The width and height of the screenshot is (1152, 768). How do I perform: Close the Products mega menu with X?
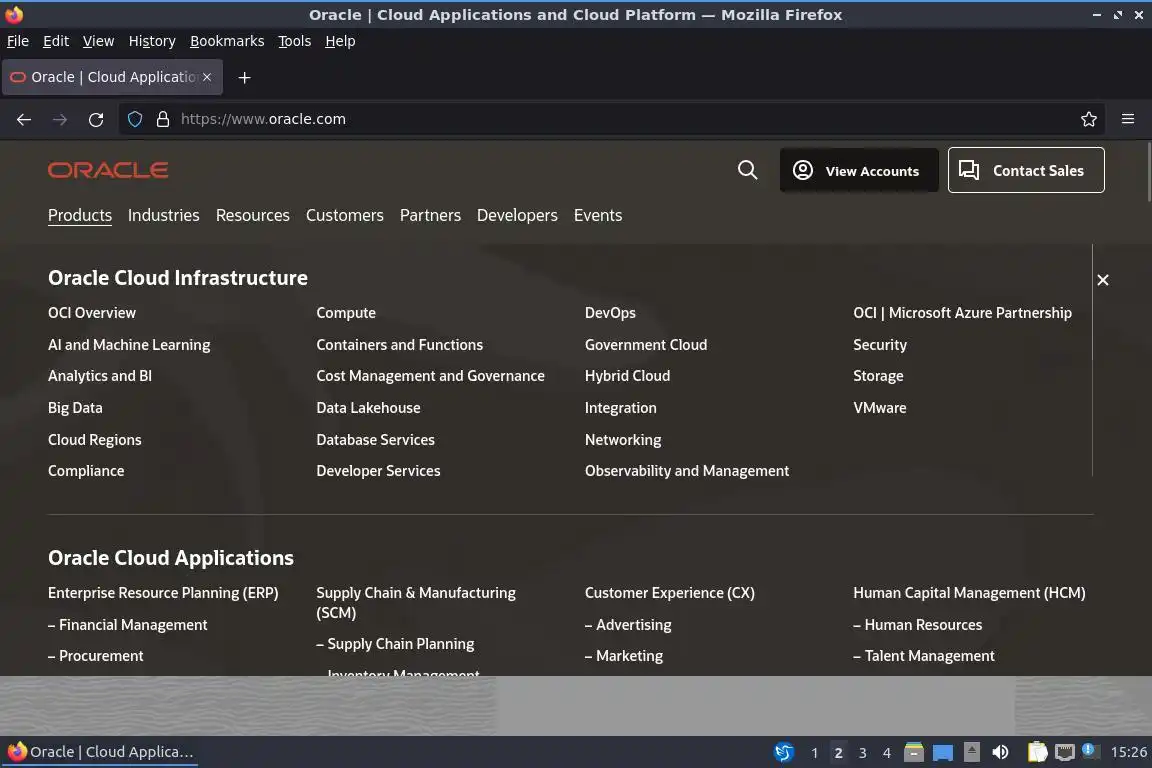[1103, 280]
